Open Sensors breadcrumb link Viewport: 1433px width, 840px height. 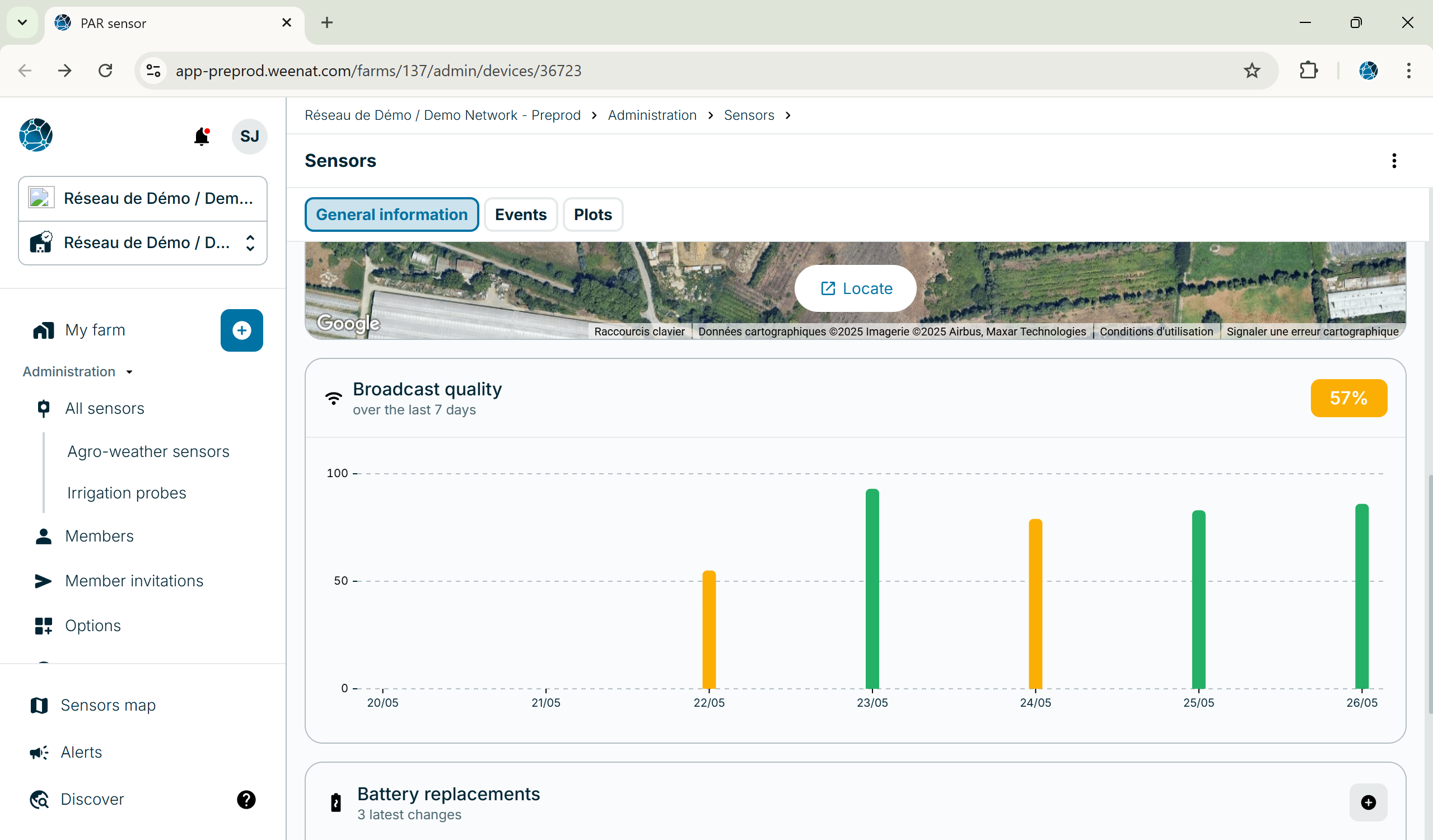(x=748, y=115)
